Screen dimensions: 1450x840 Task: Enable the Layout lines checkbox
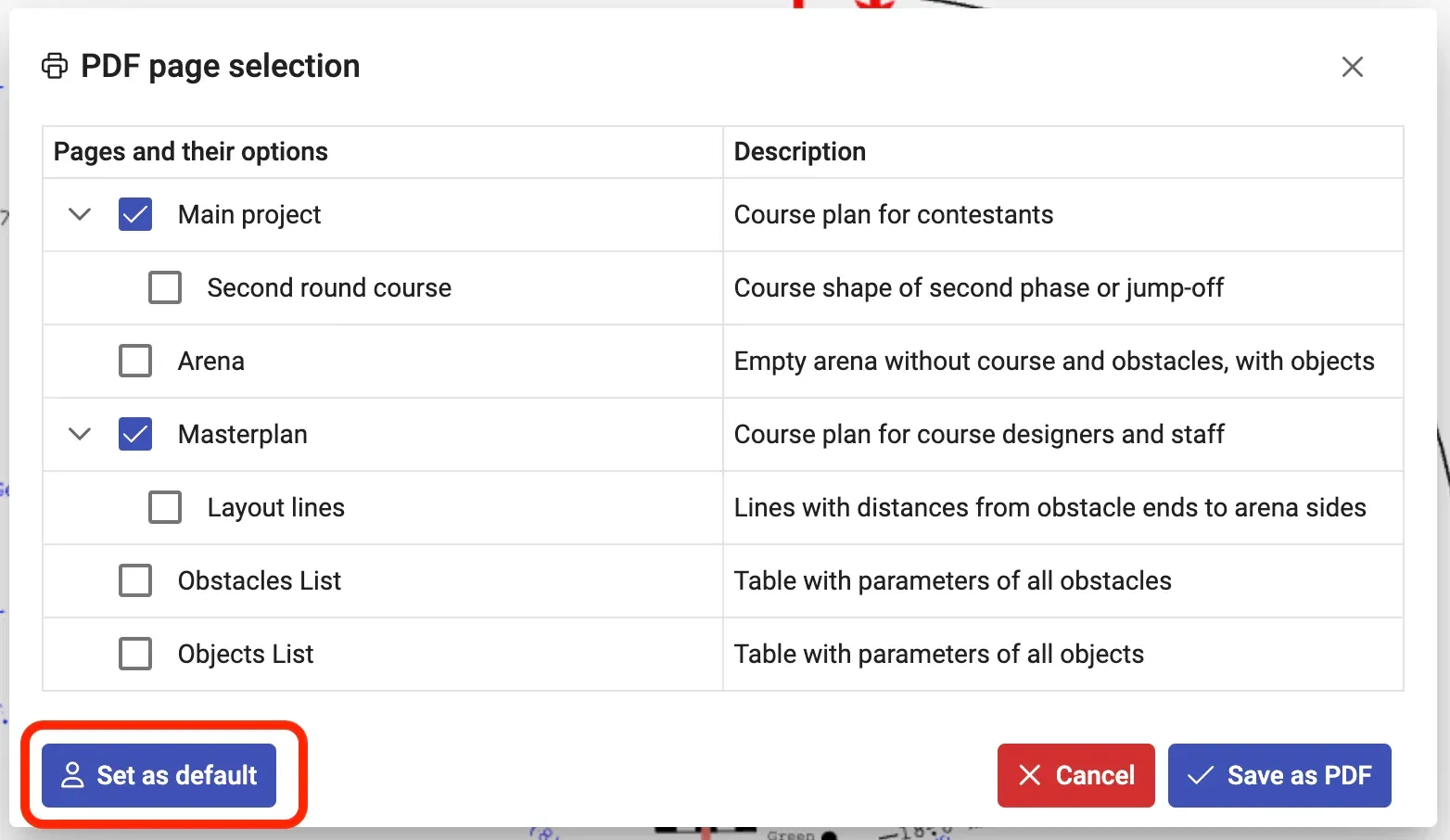(x=165, y=507)
